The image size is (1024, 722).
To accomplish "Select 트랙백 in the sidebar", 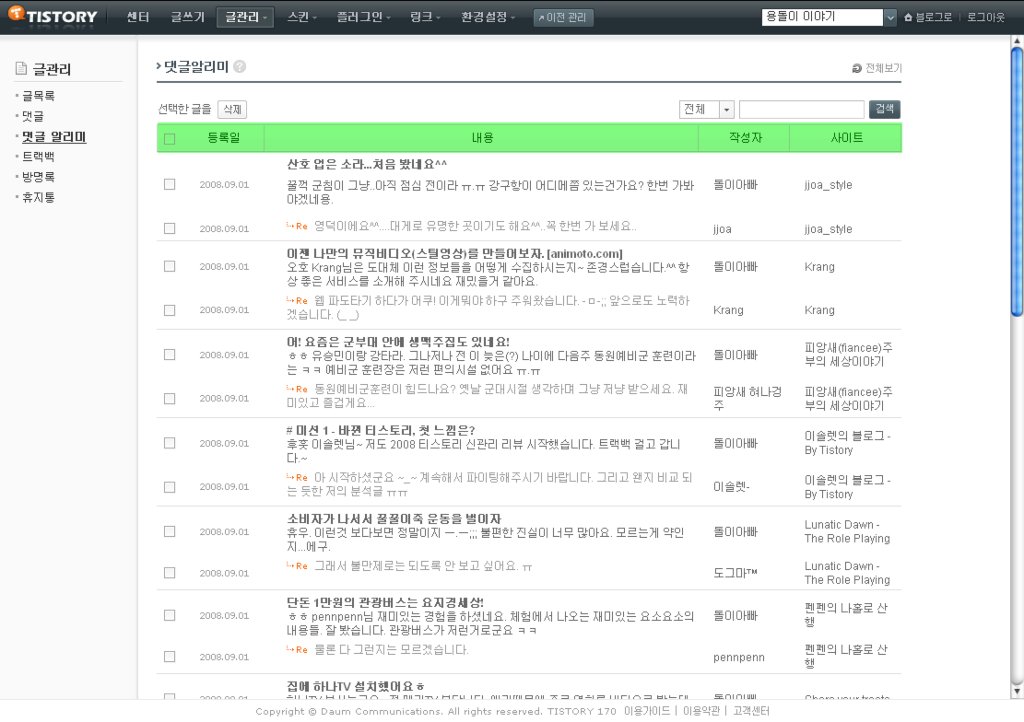I will click(38, 157).
